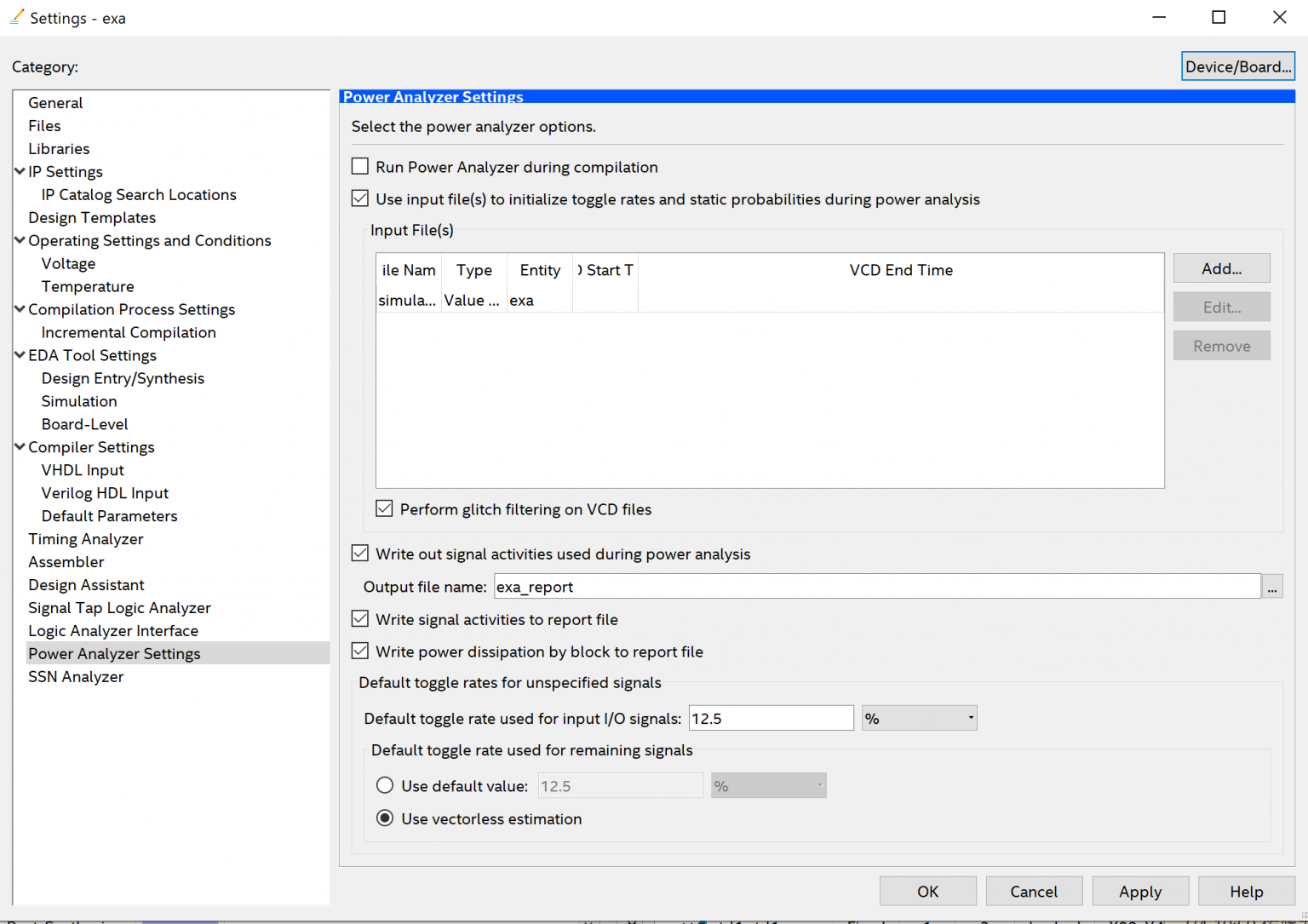Open the input I/O toggle rate units dropdown
This screenshot has width=1308, height=924.
coord(919,718)
